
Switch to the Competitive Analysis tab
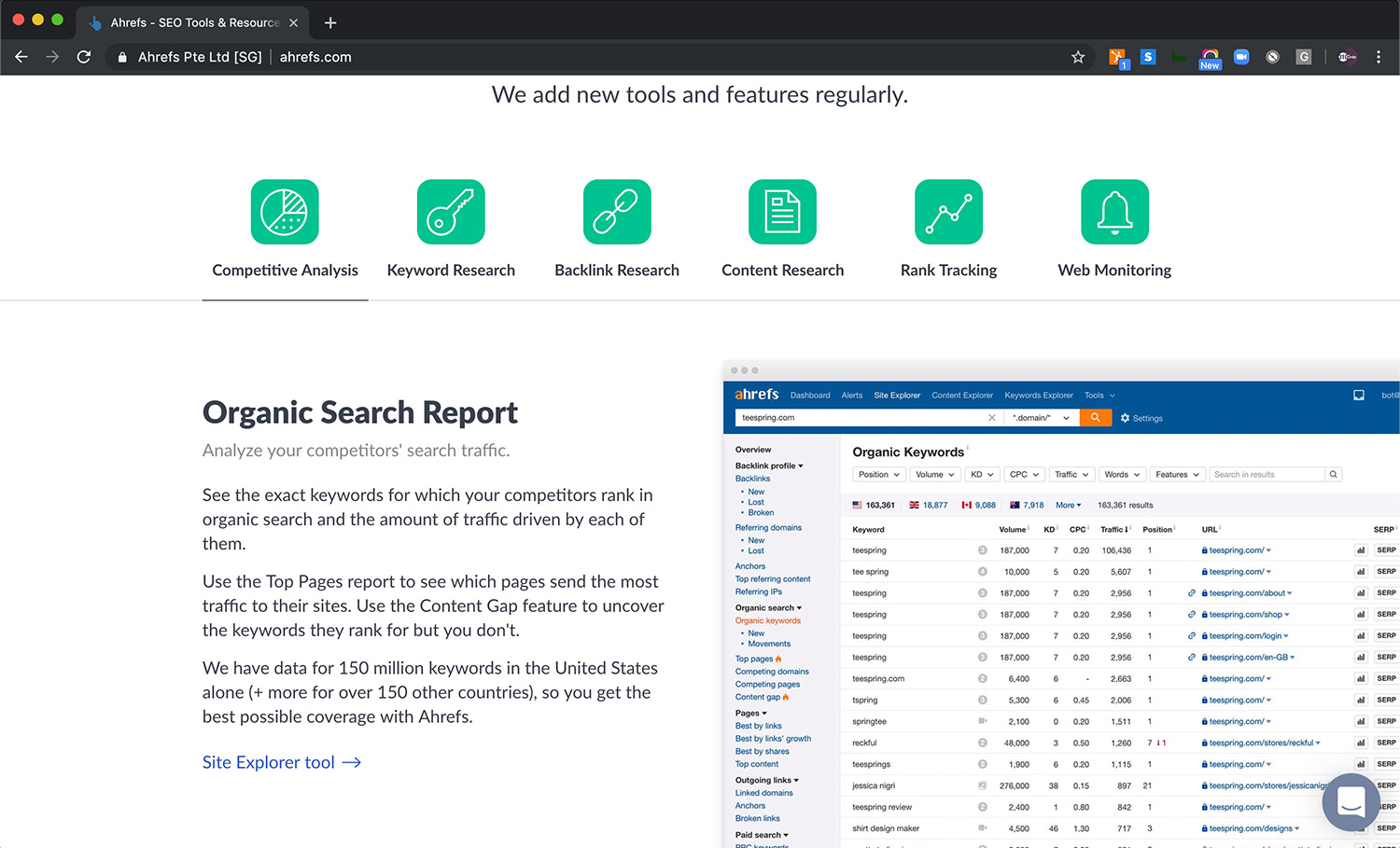click(285, 271)
